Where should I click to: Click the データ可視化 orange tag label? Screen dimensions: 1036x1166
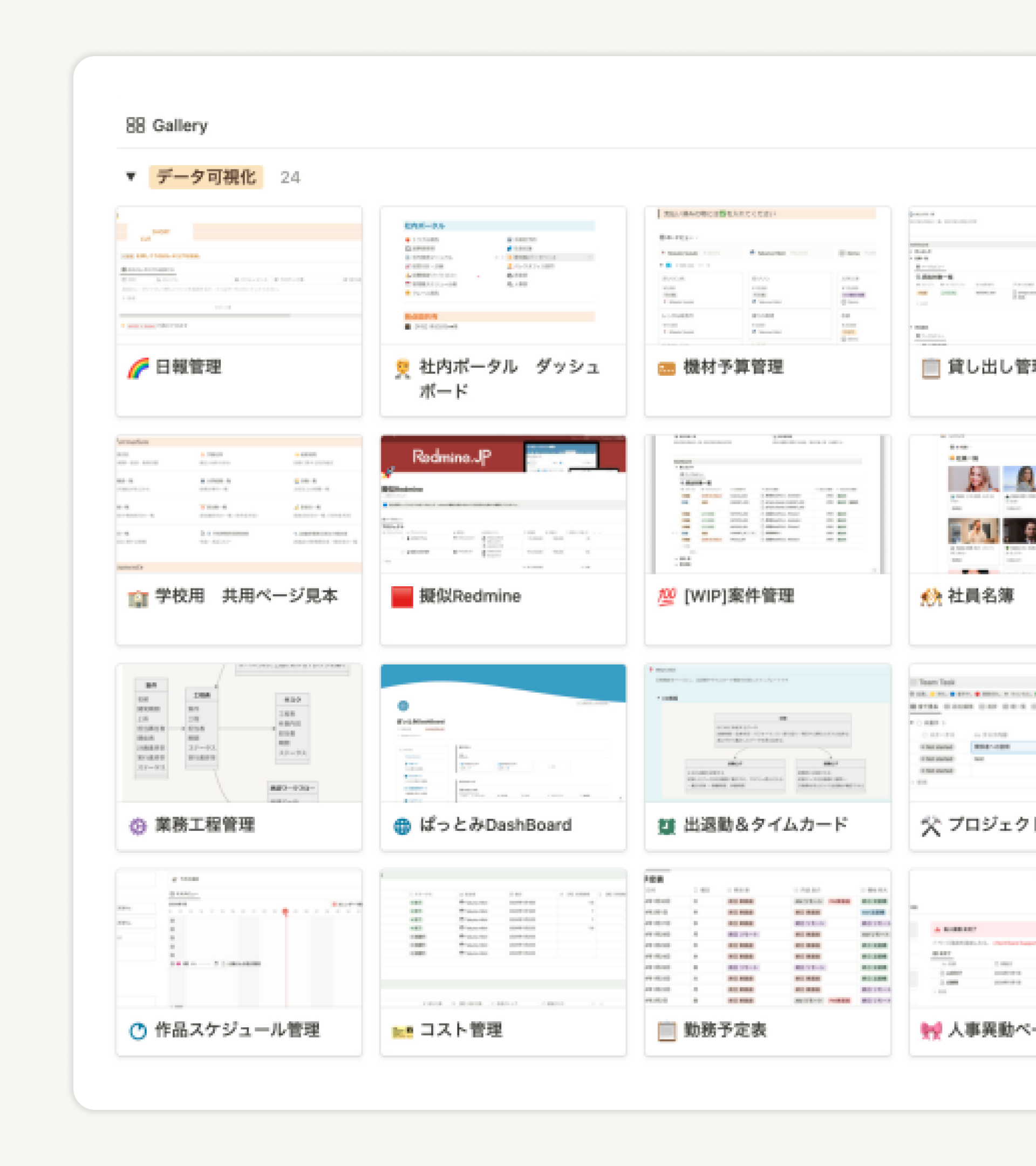(206, 178)
